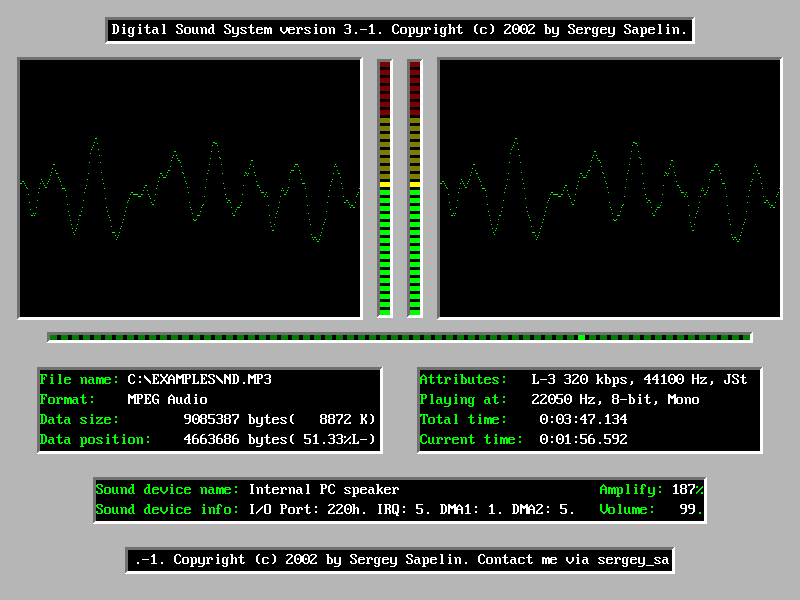
Task: Click the right oscilloscope waveform display
Action: point(610,188)
